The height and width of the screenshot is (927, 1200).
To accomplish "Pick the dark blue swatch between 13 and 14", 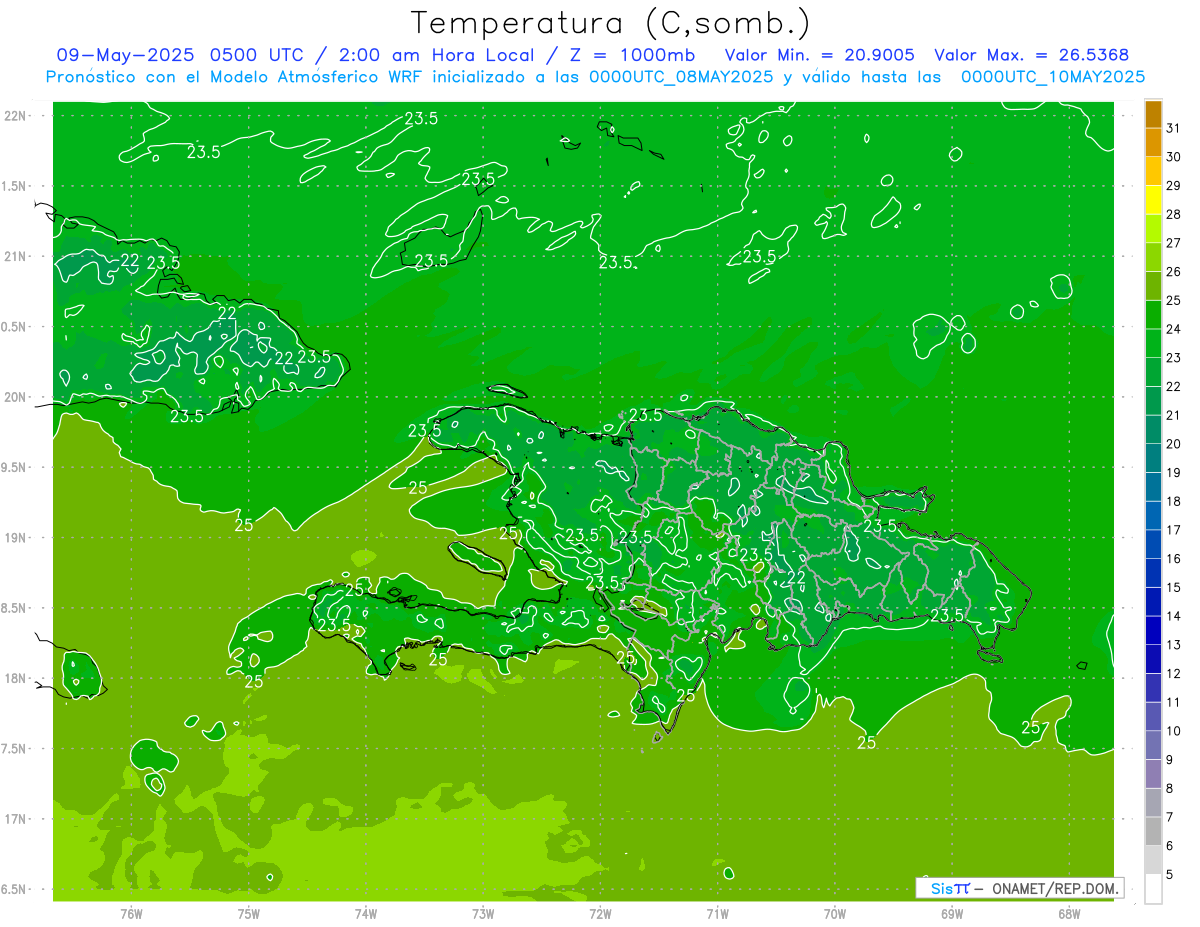I will pyautogui.click(x=1153, y=630).
